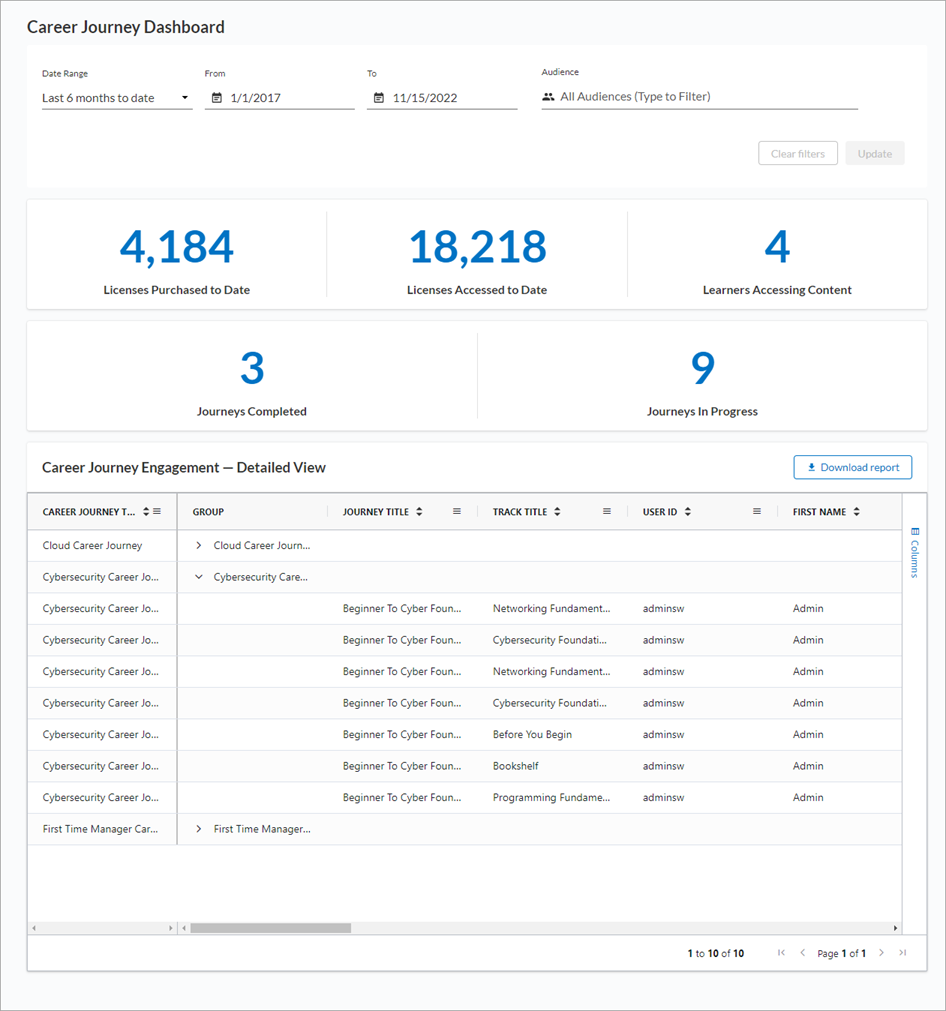
Task: Open the Journey Title column menu icon
Action: tap(457, 512)
